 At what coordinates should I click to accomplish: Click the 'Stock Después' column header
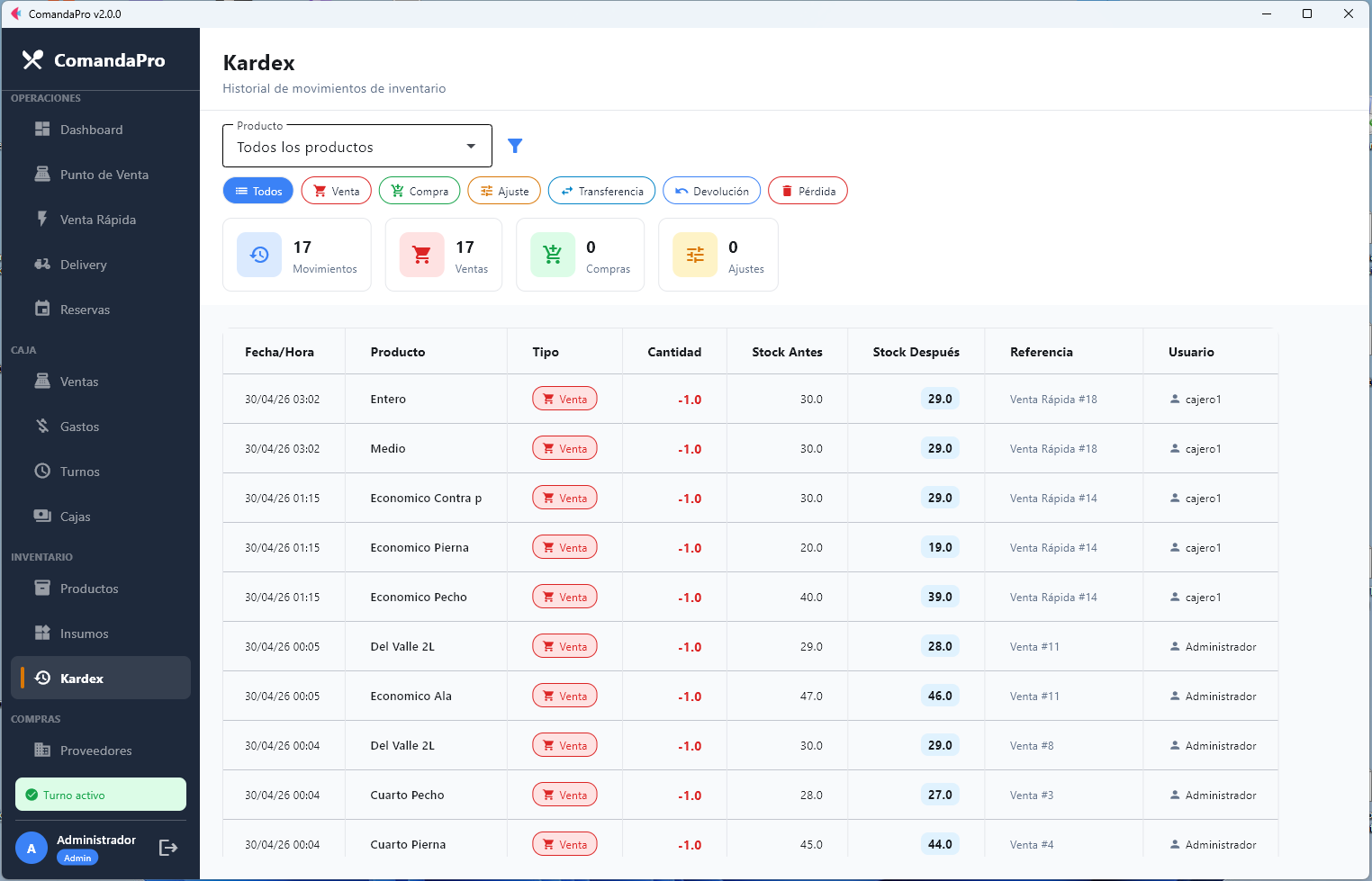pos(916,352)
